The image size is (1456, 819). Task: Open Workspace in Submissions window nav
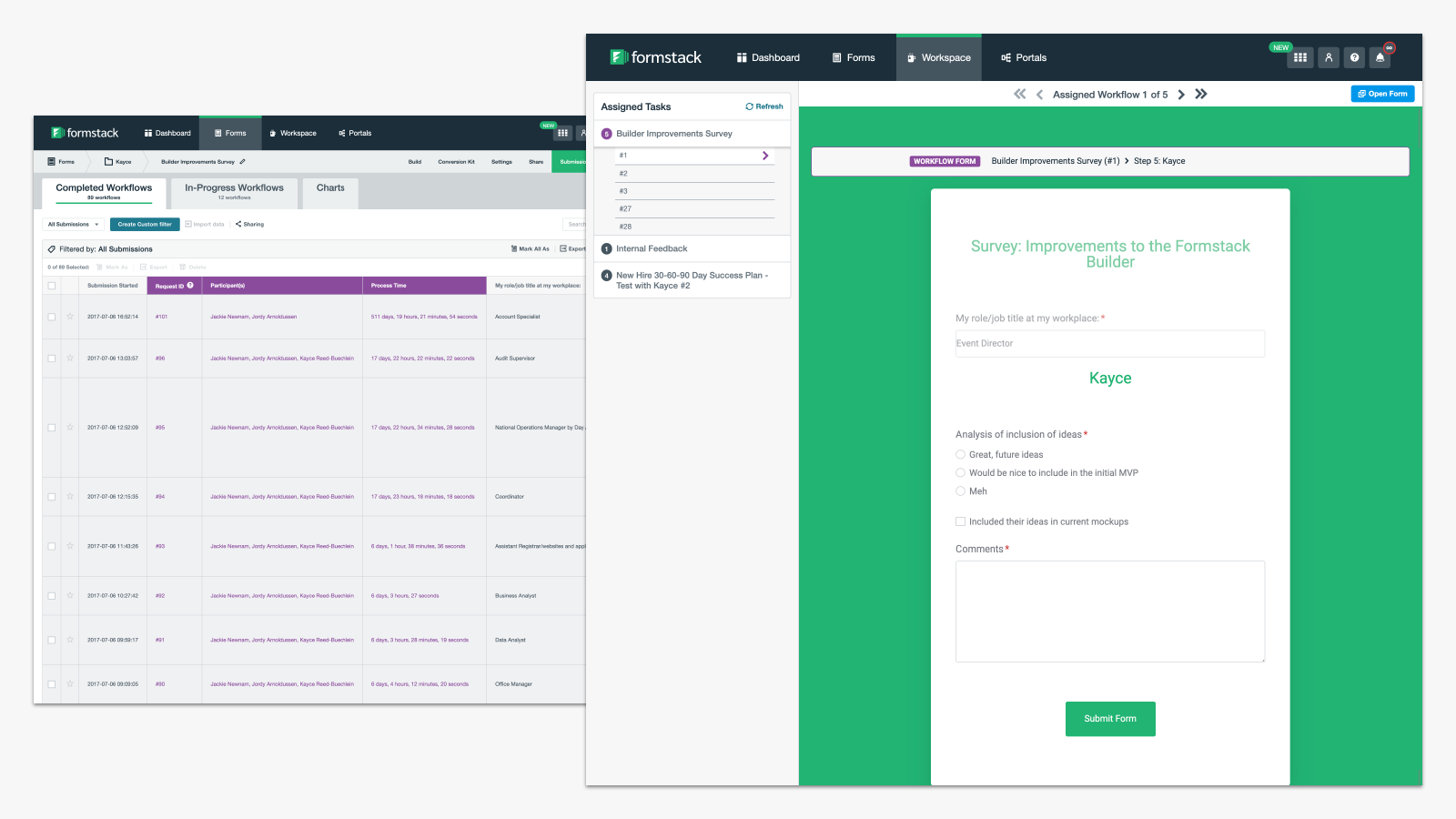pyautogui.click(x=293, y=133)
